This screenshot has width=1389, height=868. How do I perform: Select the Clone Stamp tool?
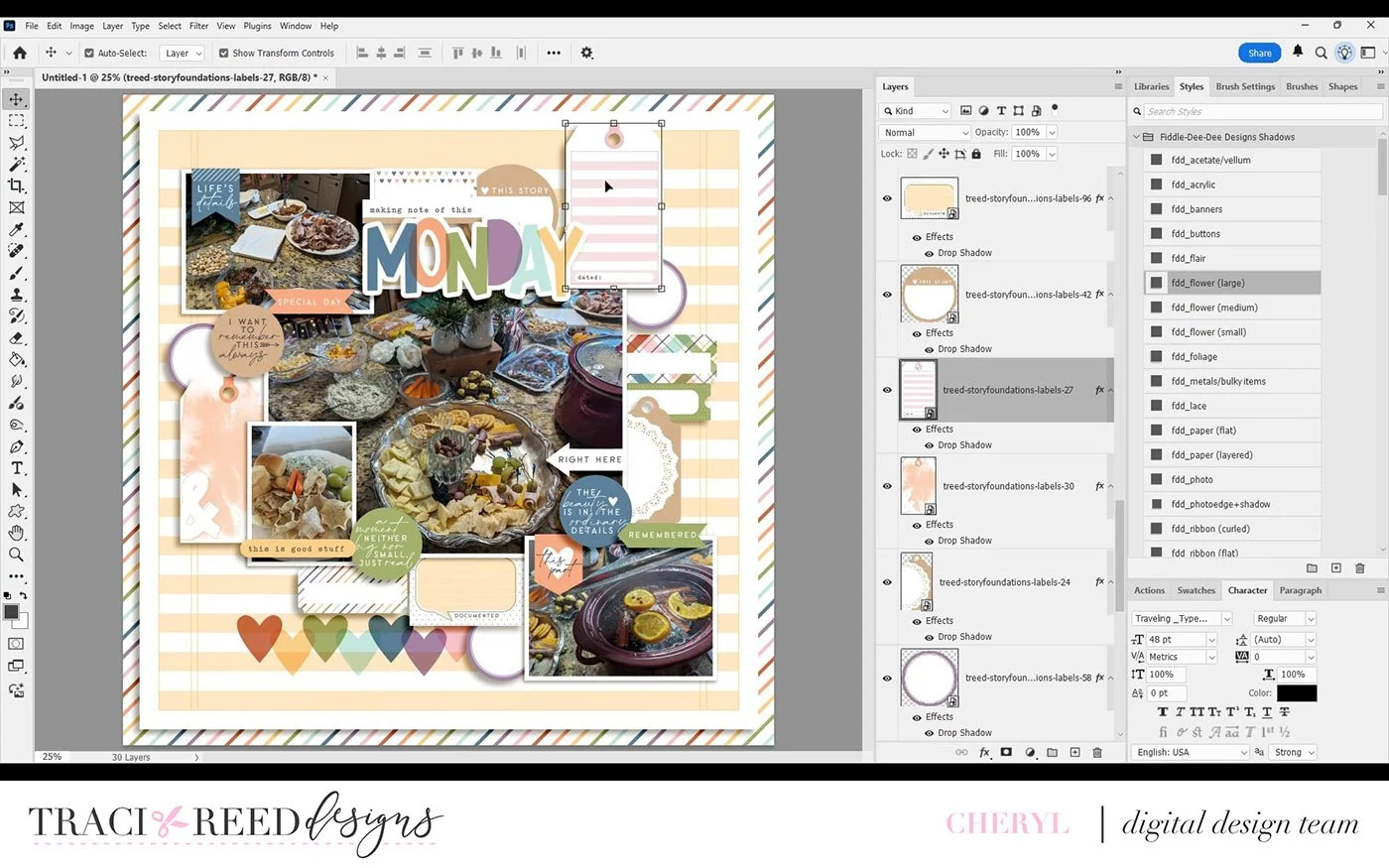[16, 295]
